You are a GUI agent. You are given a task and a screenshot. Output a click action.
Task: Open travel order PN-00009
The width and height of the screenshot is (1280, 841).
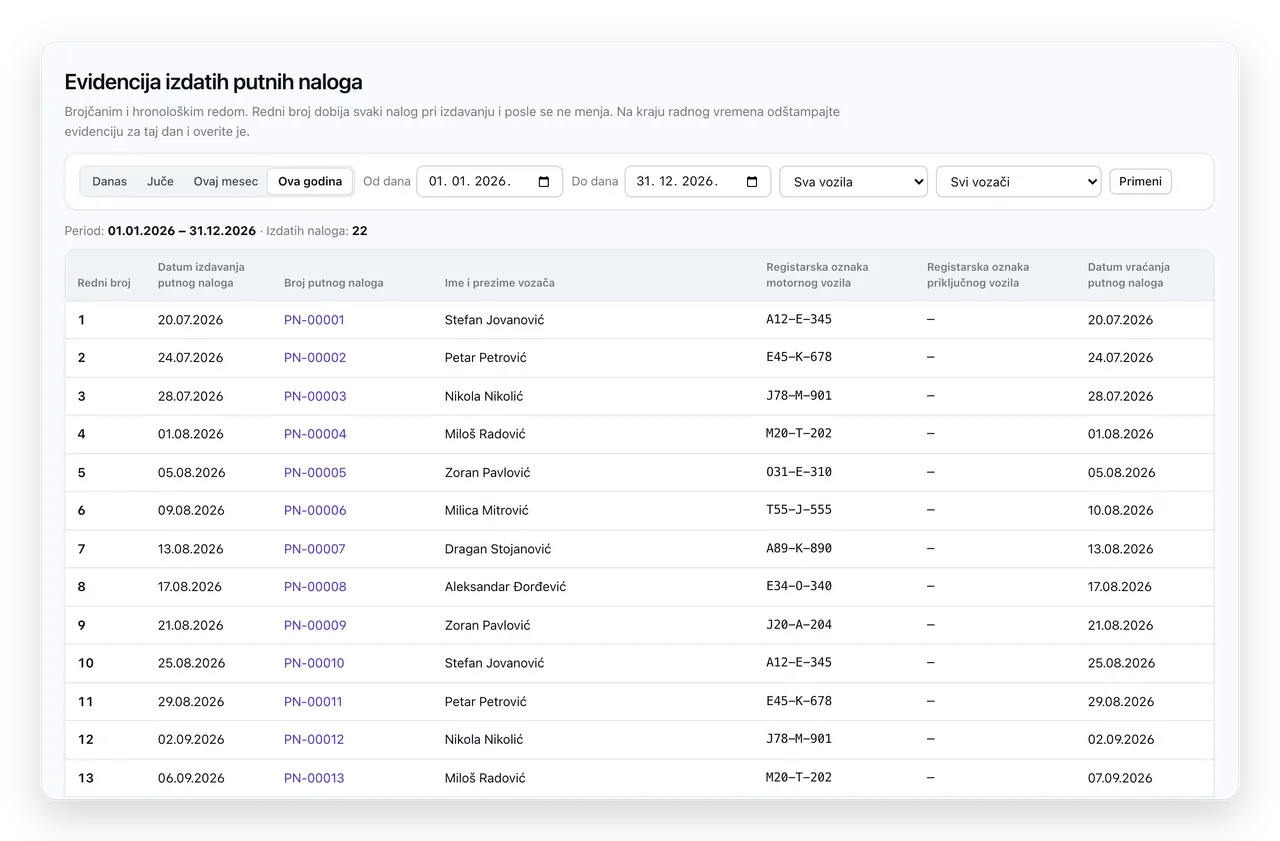pos(315,626)
